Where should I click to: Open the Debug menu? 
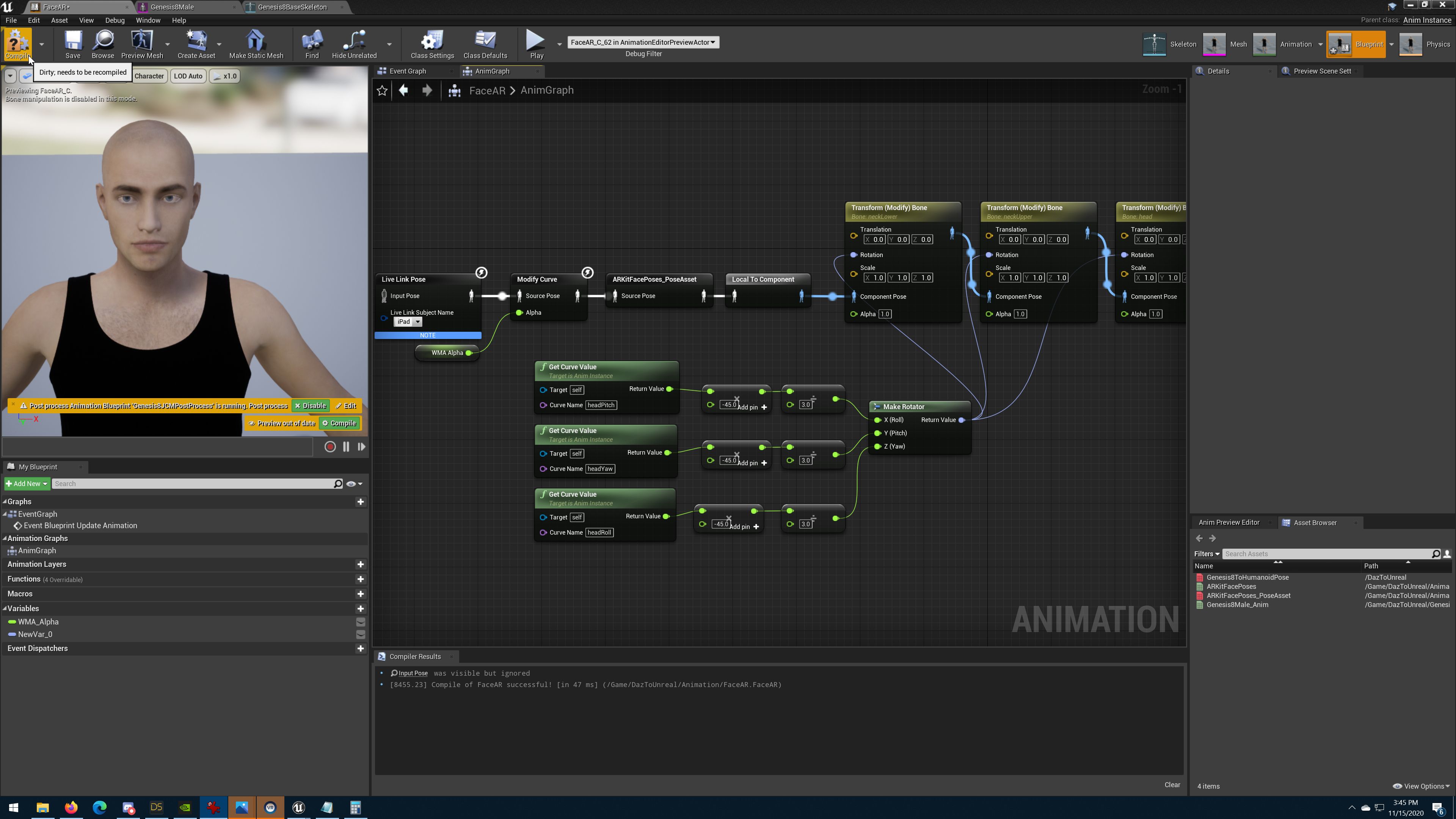115,20
